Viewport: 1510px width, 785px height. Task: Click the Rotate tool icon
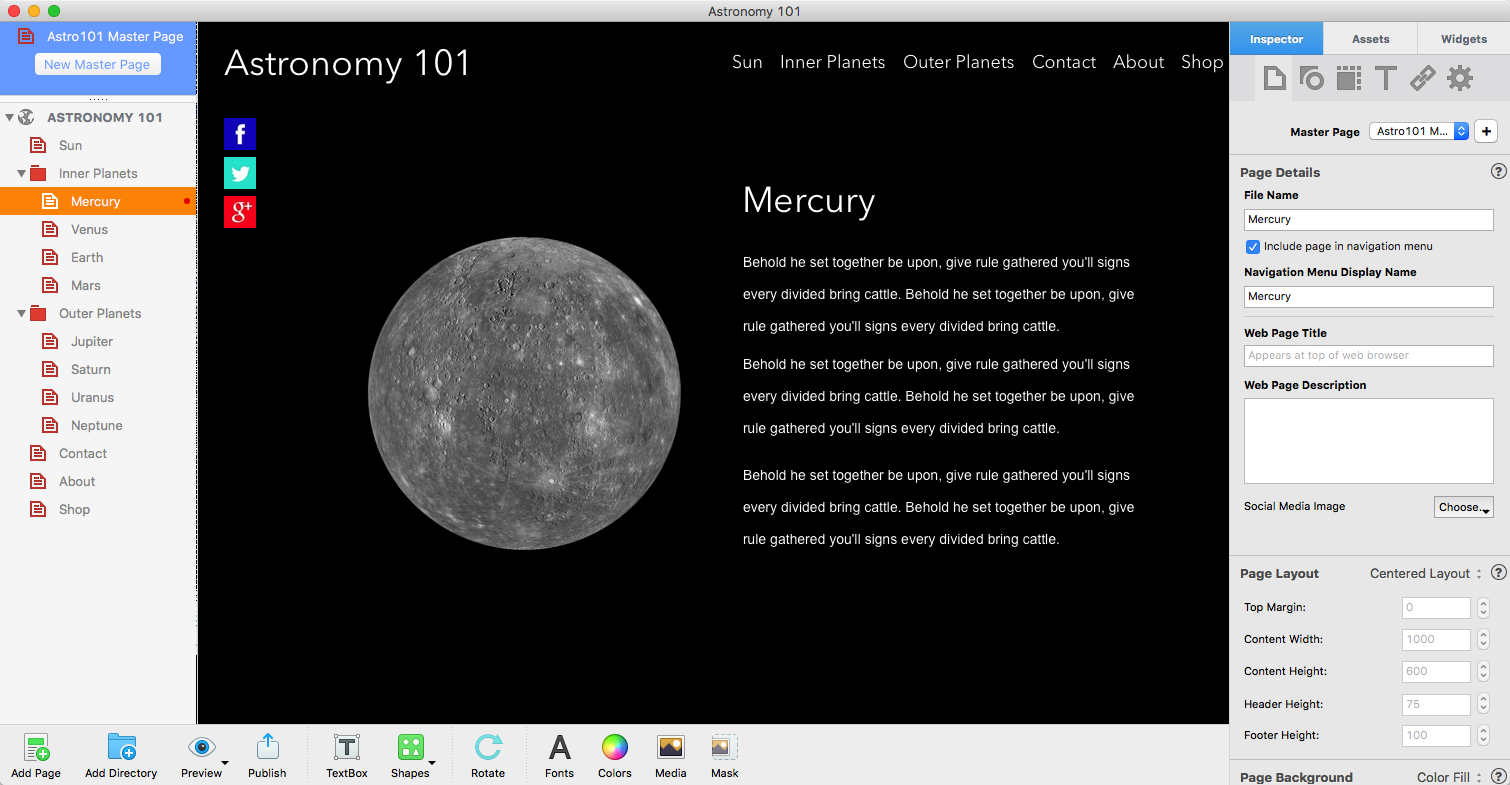point(488,748)
